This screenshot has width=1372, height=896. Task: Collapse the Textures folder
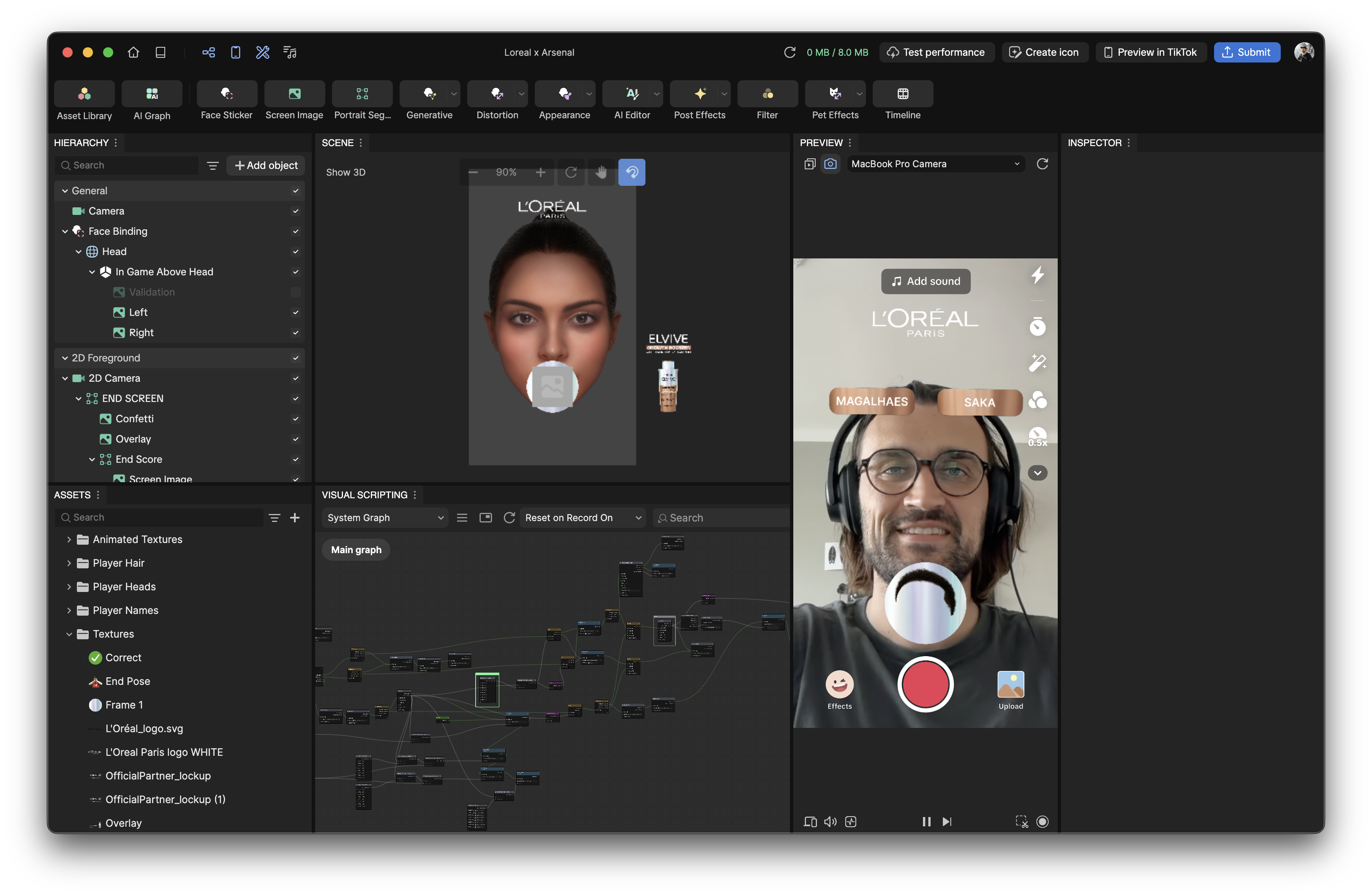[68, 634]
